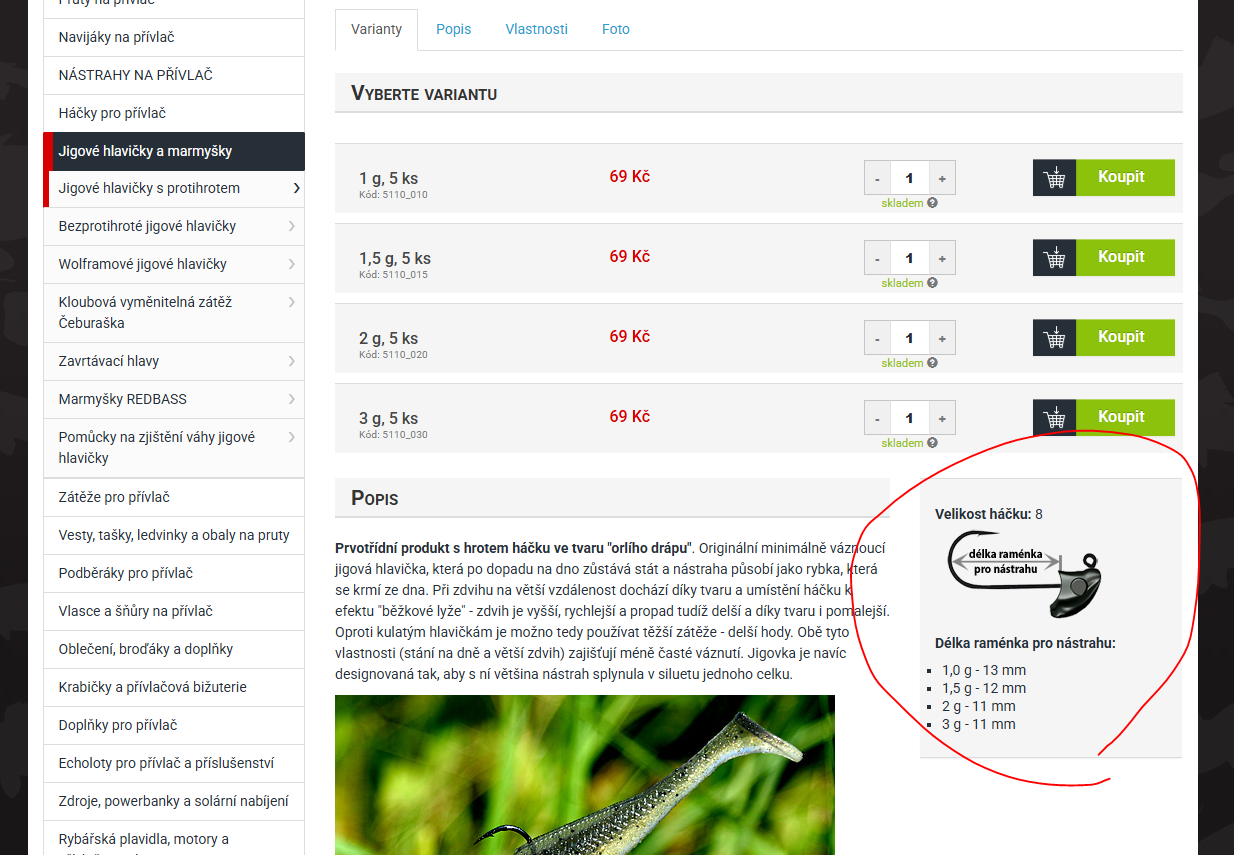Viewport: 1234px width, 855px height.
Task: Click stock info icon for 3 g variant
Action: click(x=932, y=443)
